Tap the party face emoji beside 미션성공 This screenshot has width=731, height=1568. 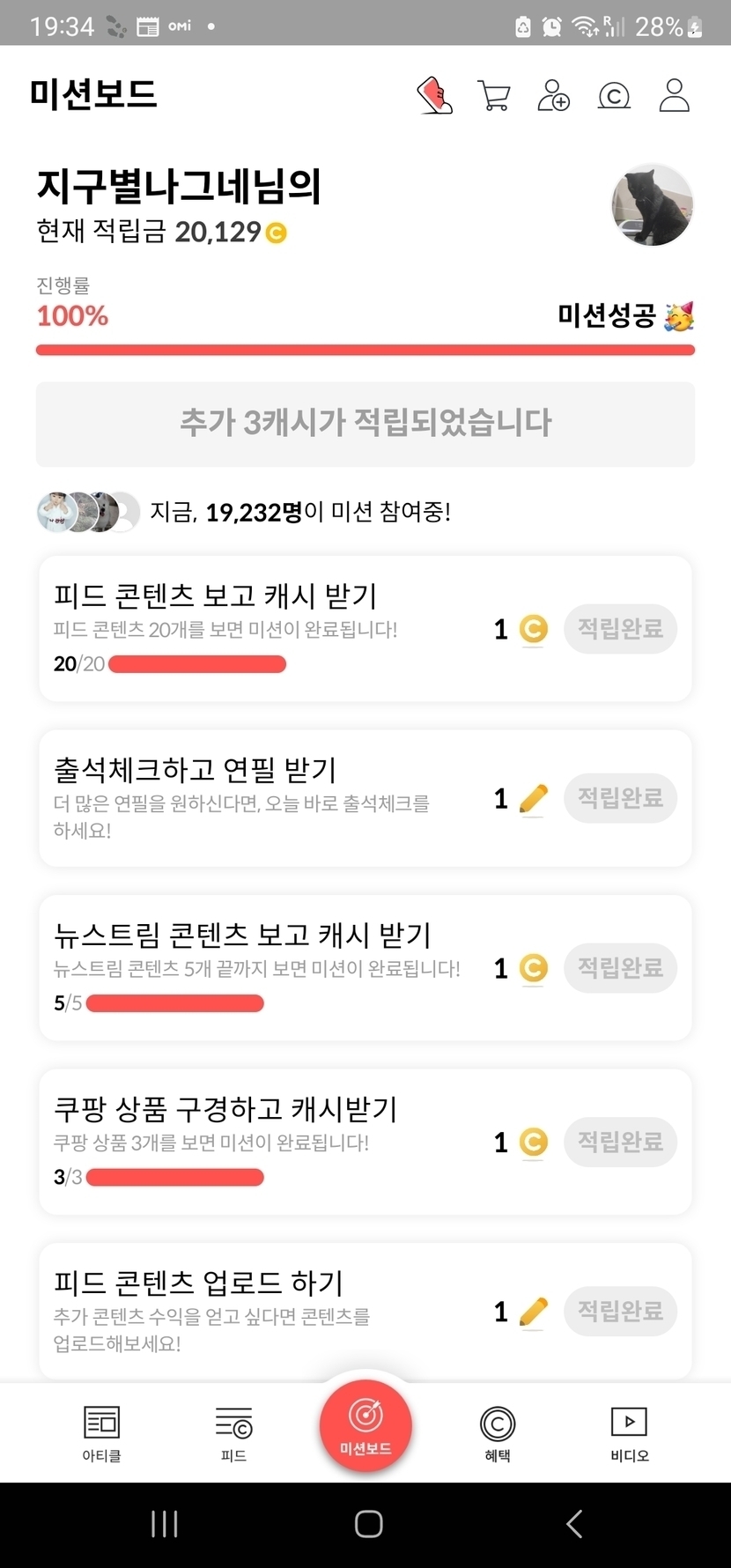pyautogui.click(x=679, y=315)
